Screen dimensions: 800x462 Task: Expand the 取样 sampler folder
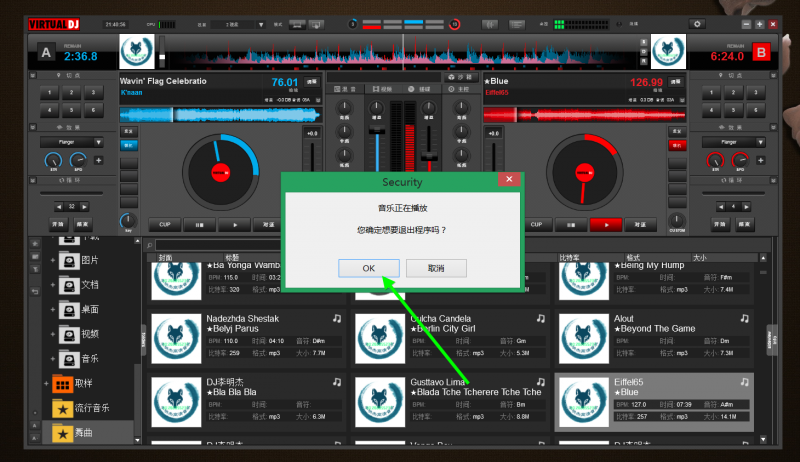point(46,383)
